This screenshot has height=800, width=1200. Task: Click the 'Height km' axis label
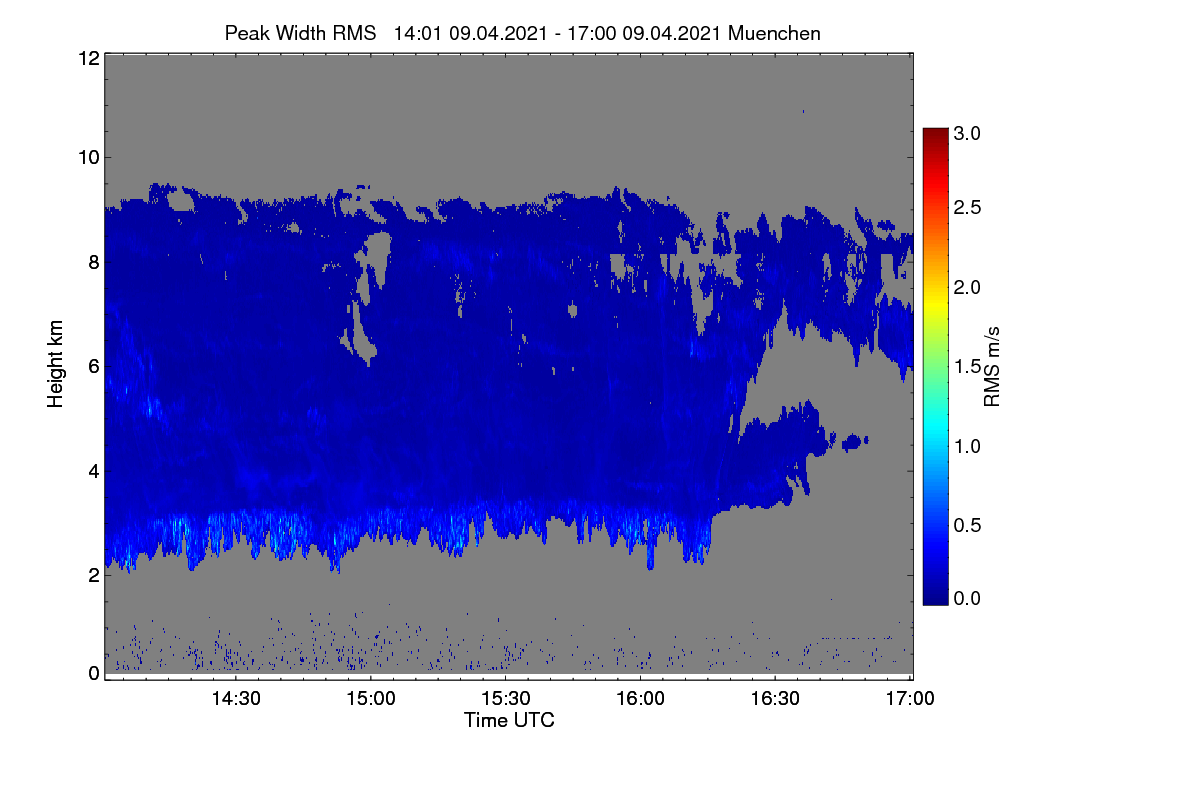pyautogui.click(x=56, y=365)
